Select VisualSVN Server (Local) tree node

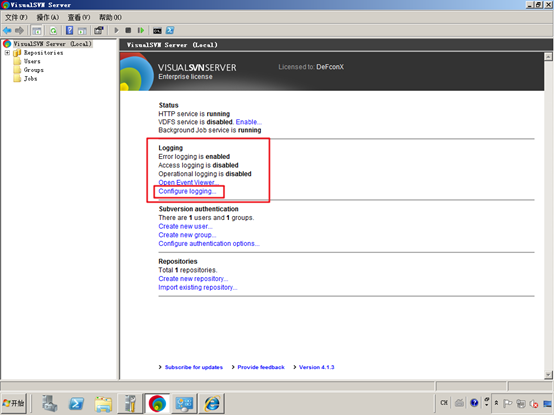[52, 44]
